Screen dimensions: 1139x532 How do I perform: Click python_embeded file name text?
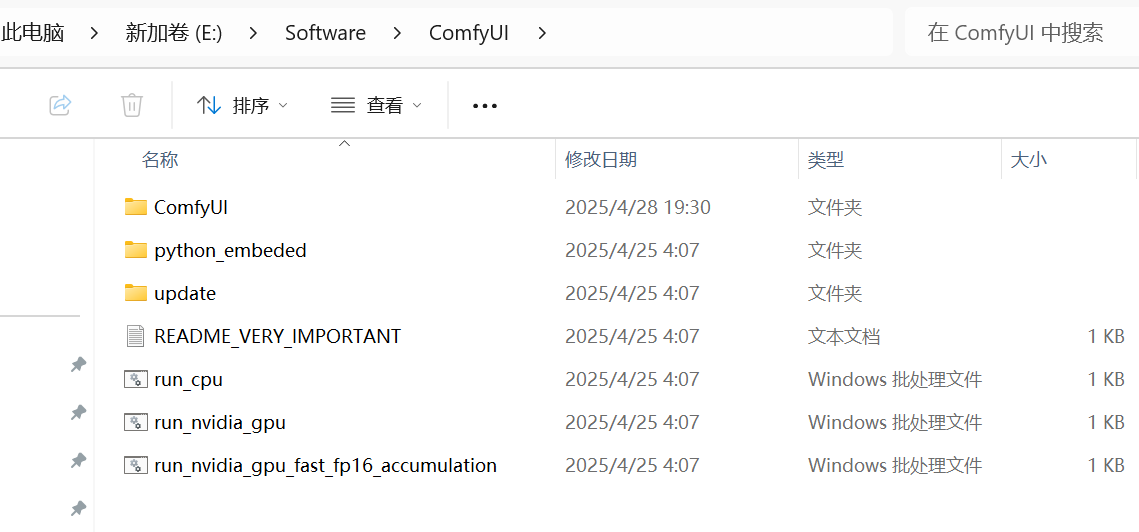click(230, 251)
